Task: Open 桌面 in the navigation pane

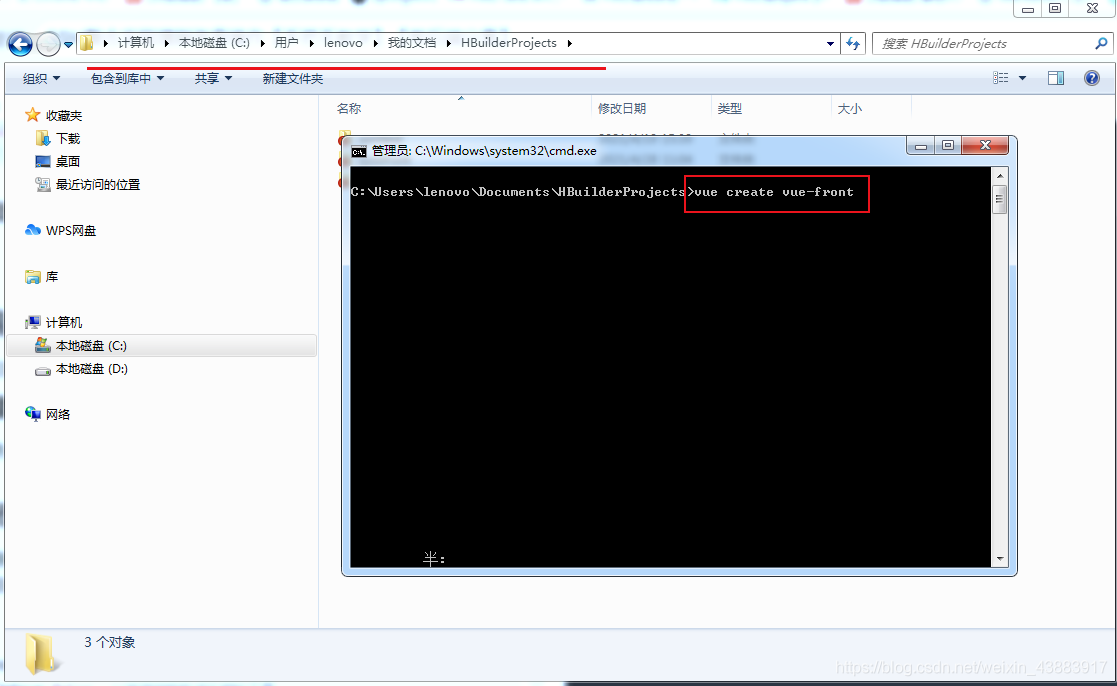Action: [68, 162]
